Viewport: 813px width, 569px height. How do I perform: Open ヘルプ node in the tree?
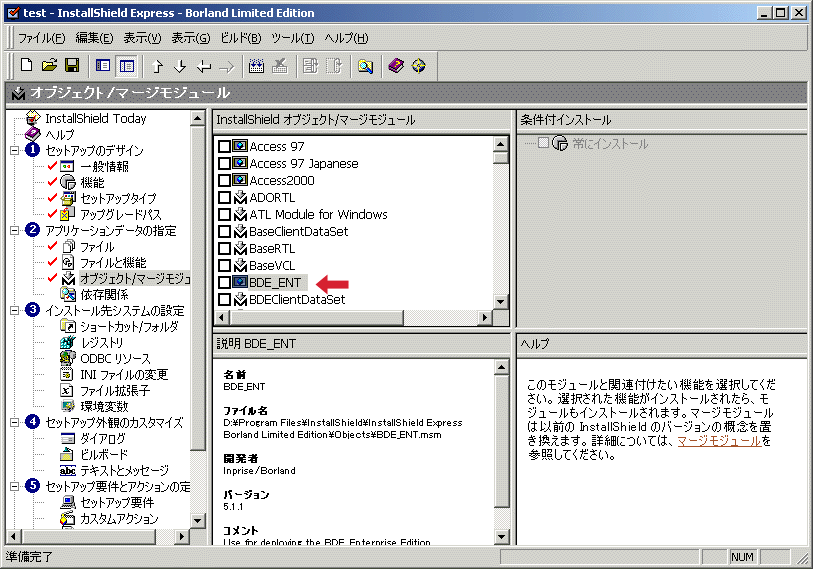click(60, 134)
